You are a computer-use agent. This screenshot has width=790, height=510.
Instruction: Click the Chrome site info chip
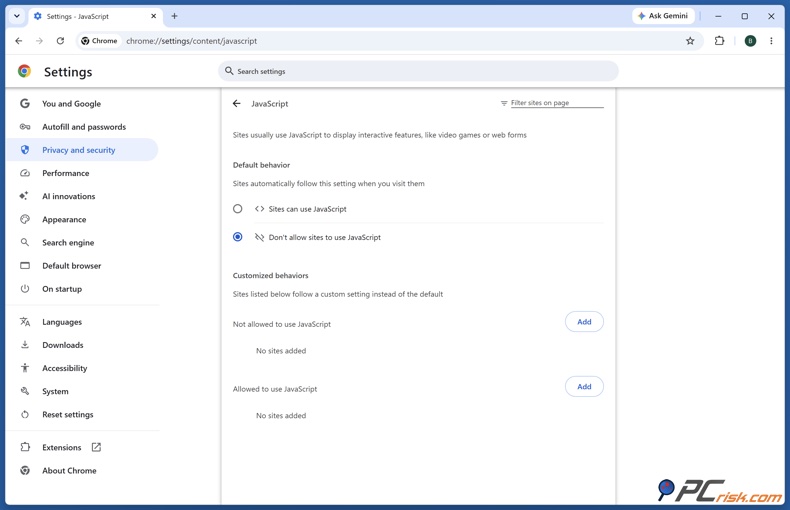pos(99,41)
